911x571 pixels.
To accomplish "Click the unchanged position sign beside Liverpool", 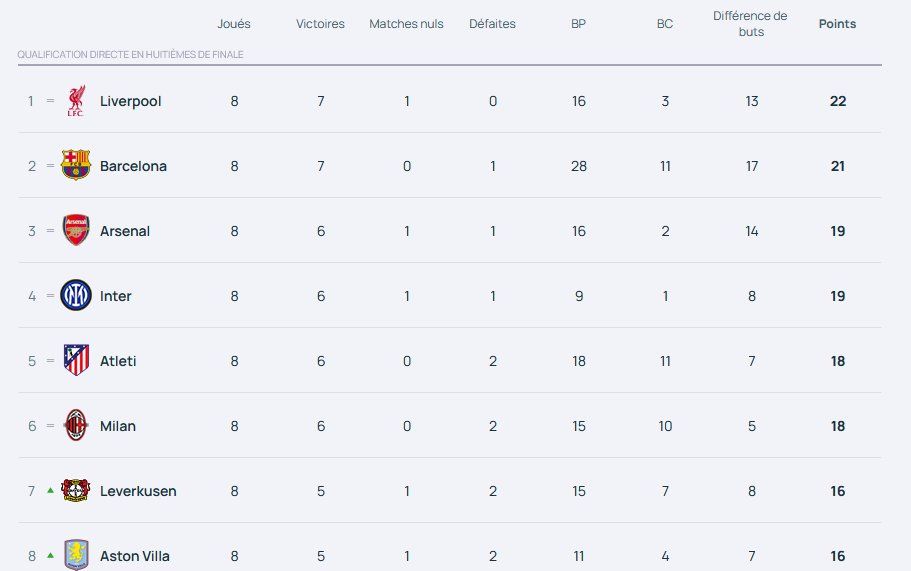I will click(x=51, y=100).
